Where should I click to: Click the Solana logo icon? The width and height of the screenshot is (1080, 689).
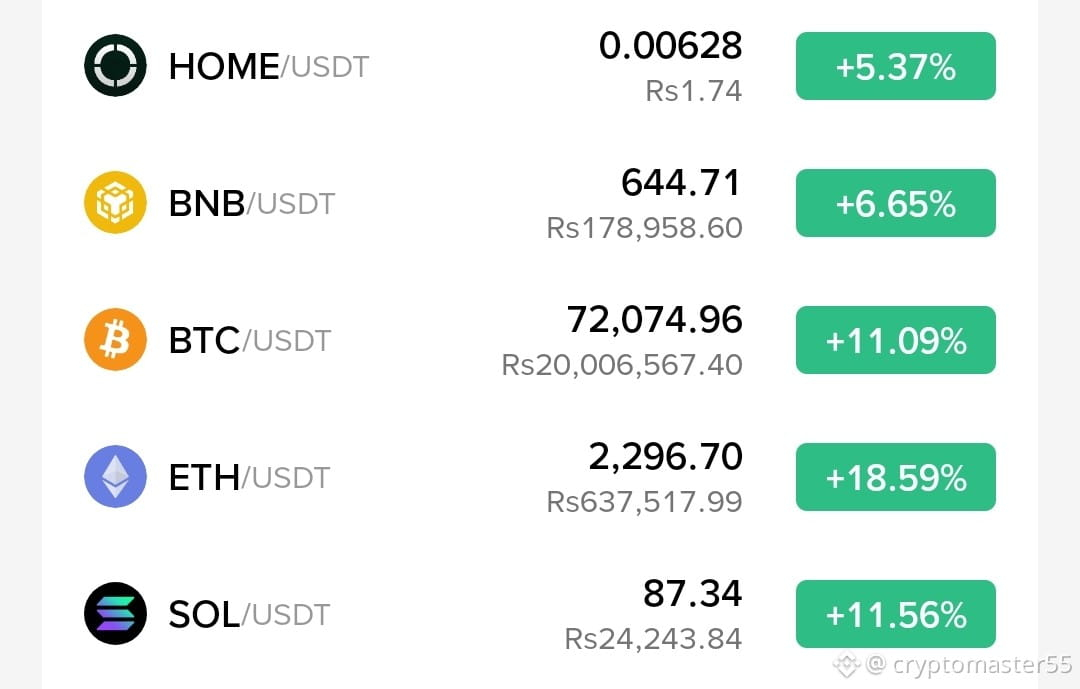pos(115,613)
